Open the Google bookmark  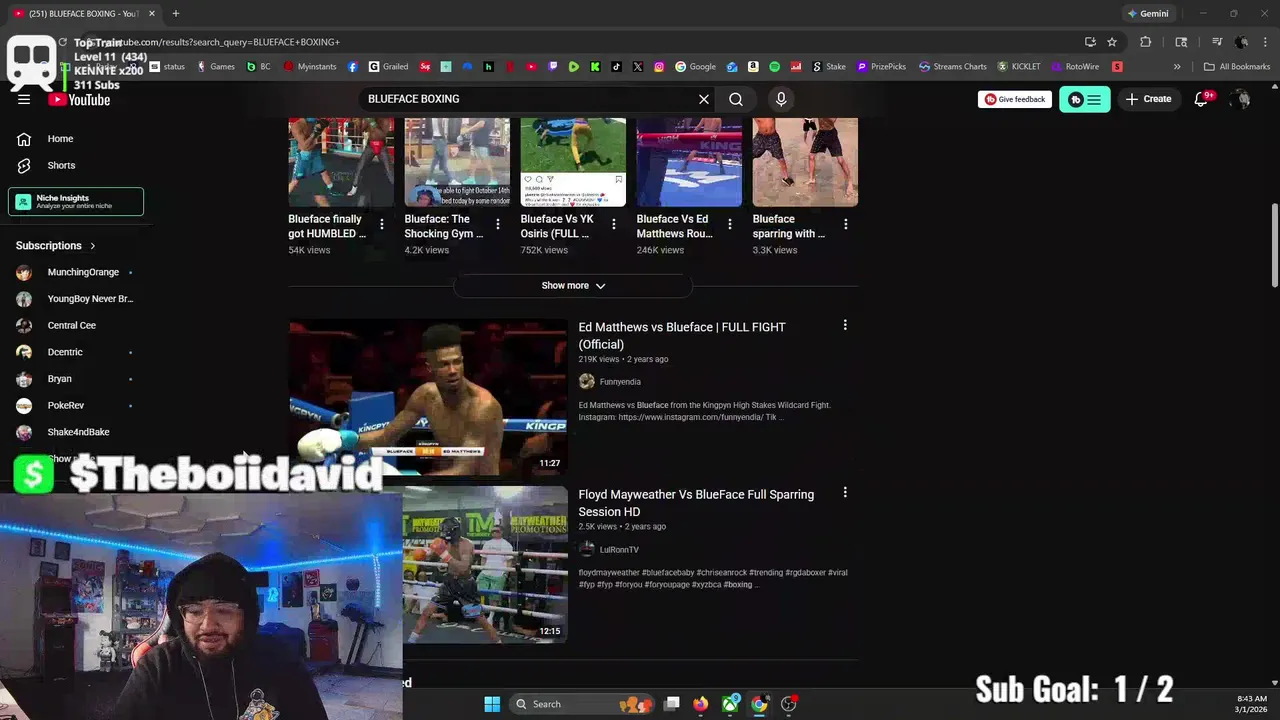tap(695, 67)
